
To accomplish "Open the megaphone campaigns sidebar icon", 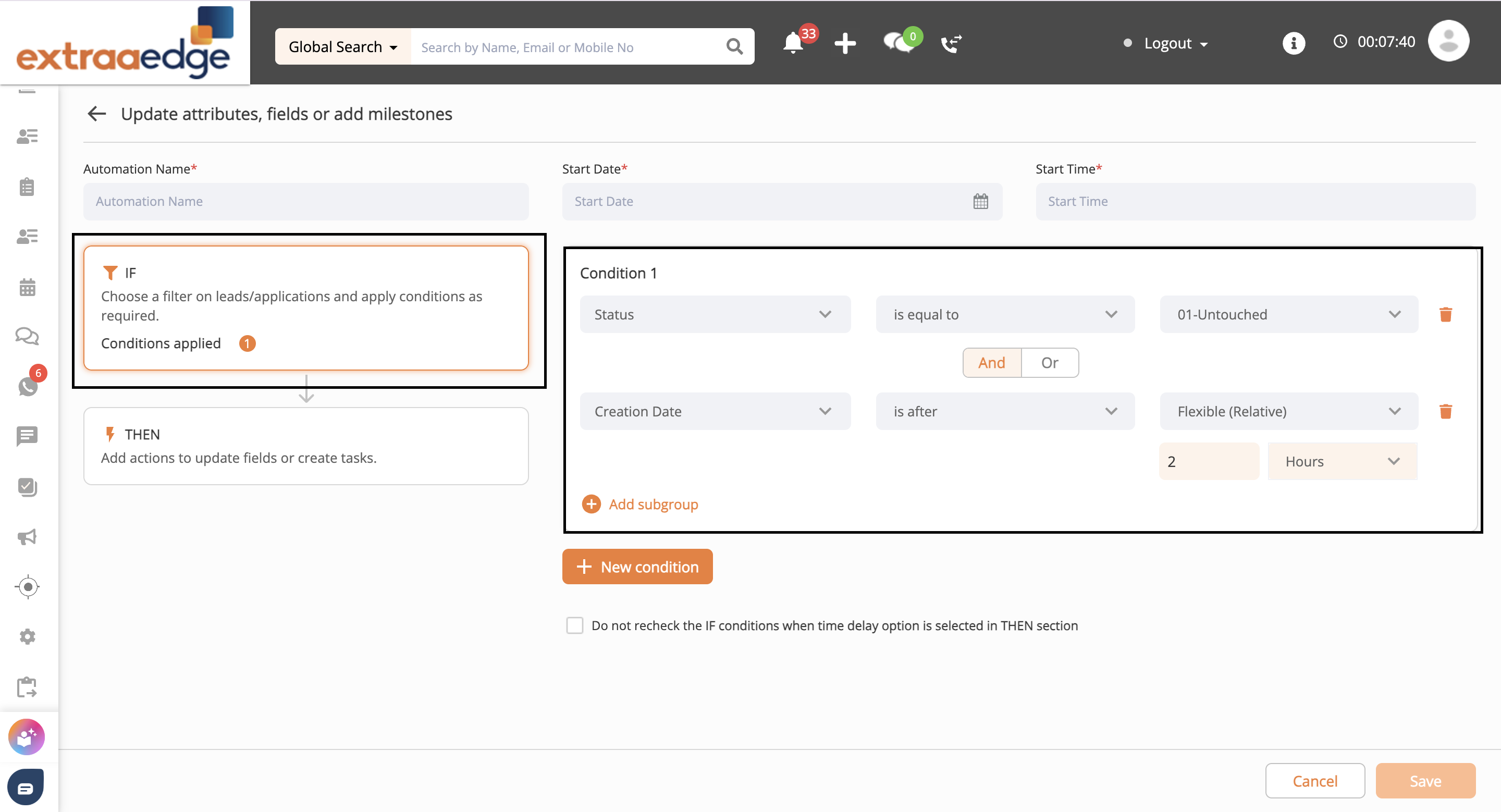I will click(x=27, y=536).
